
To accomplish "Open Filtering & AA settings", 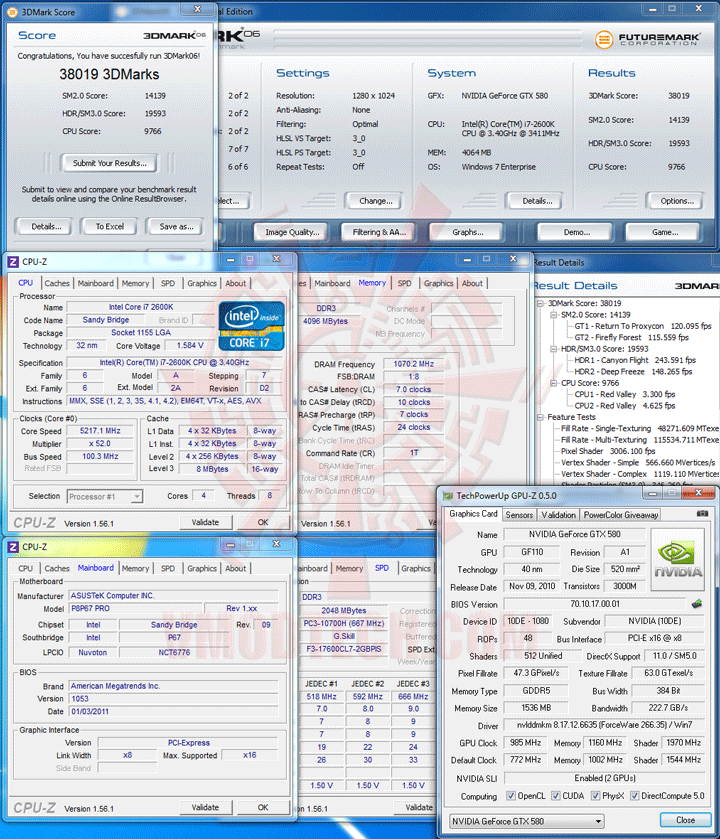I will click(379, 232).
